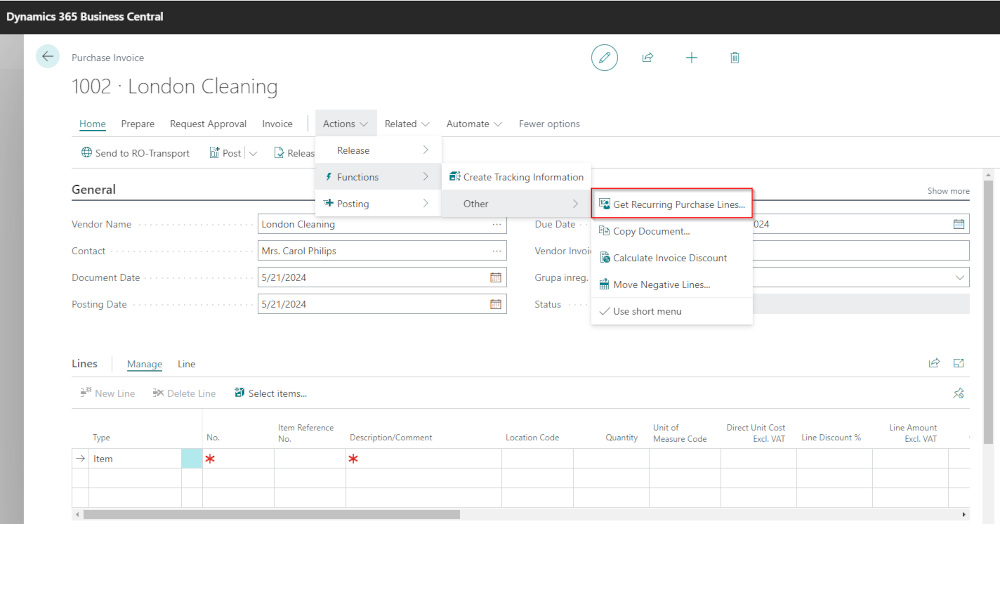Open the Invoice tab
Viewport: 1000px width, 600px height.
pos(277,124)
